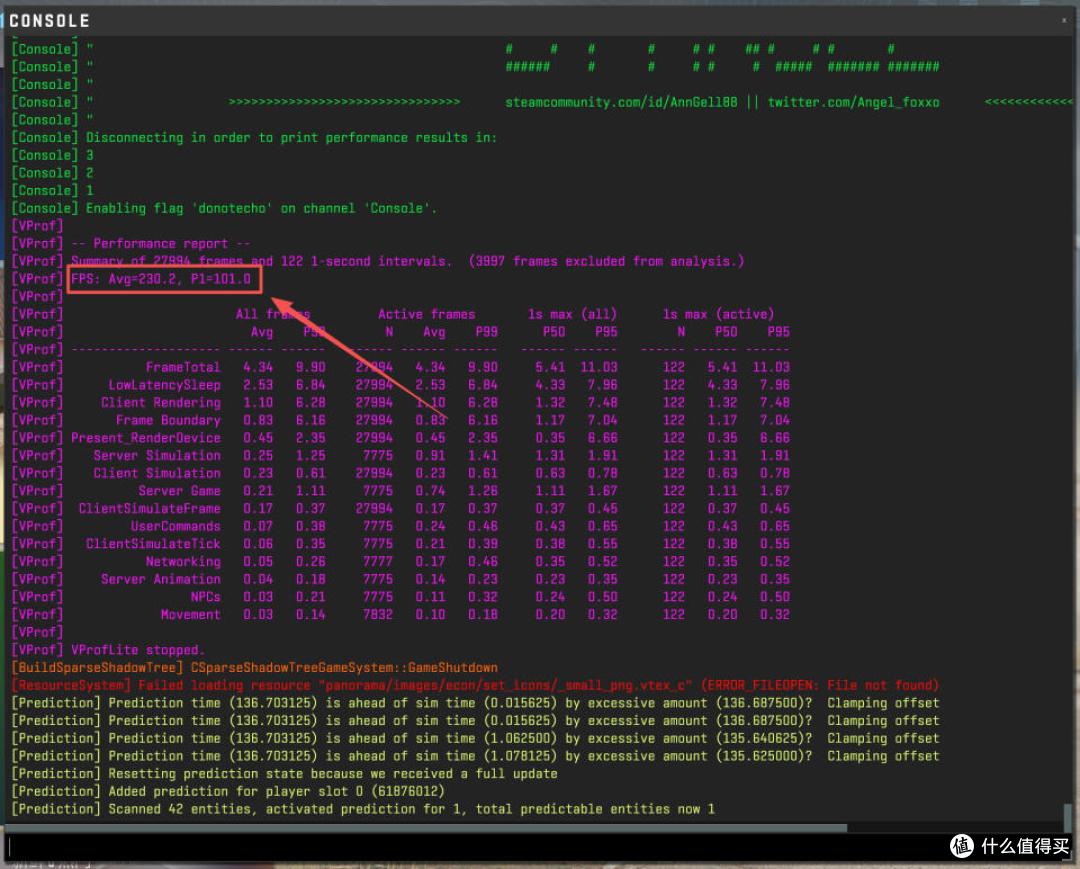
Task: Click the red ResourceSystem error line
Action: click(x=475, y=685)
